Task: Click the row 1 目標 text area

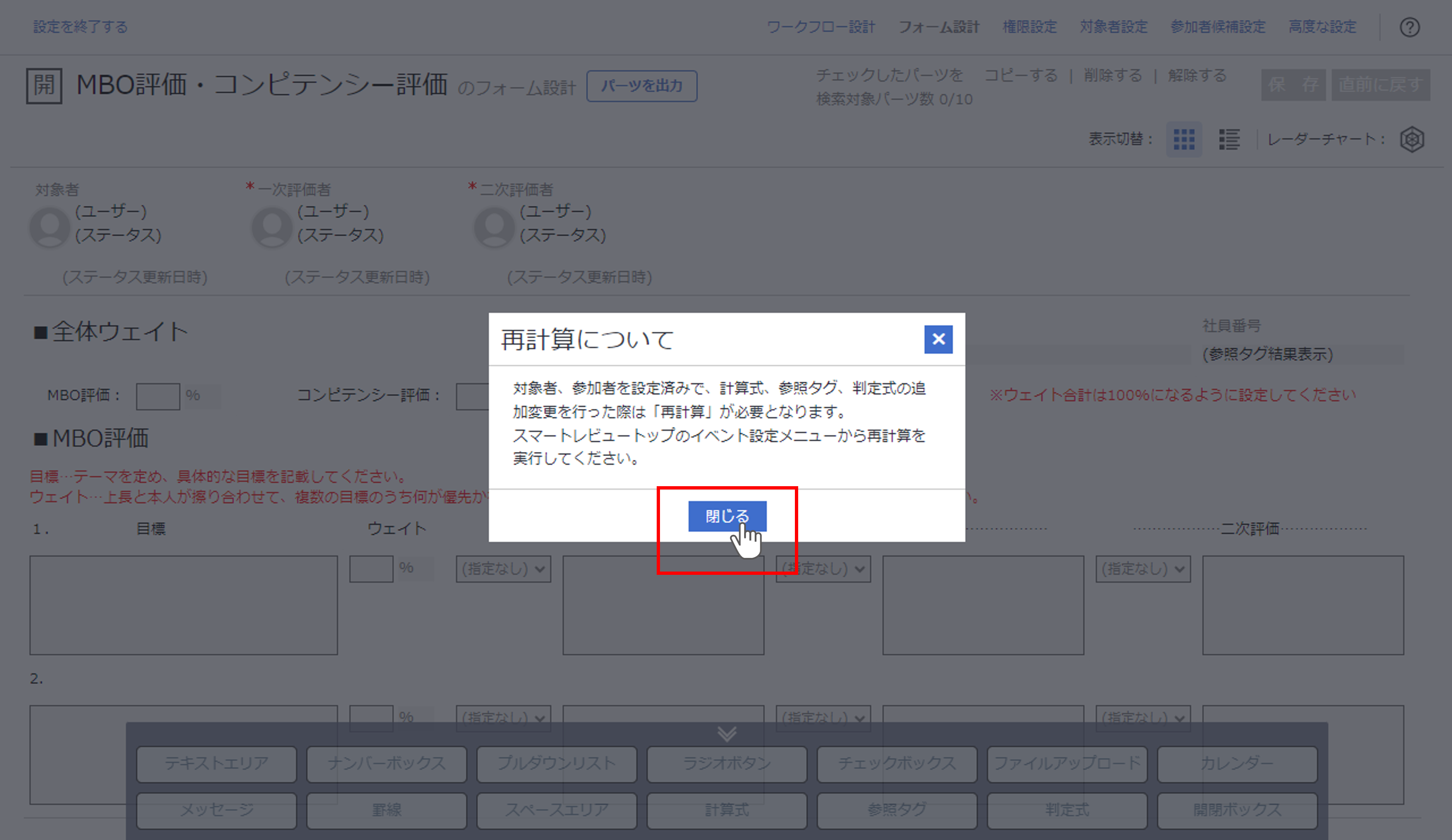Action: [184, 605]
